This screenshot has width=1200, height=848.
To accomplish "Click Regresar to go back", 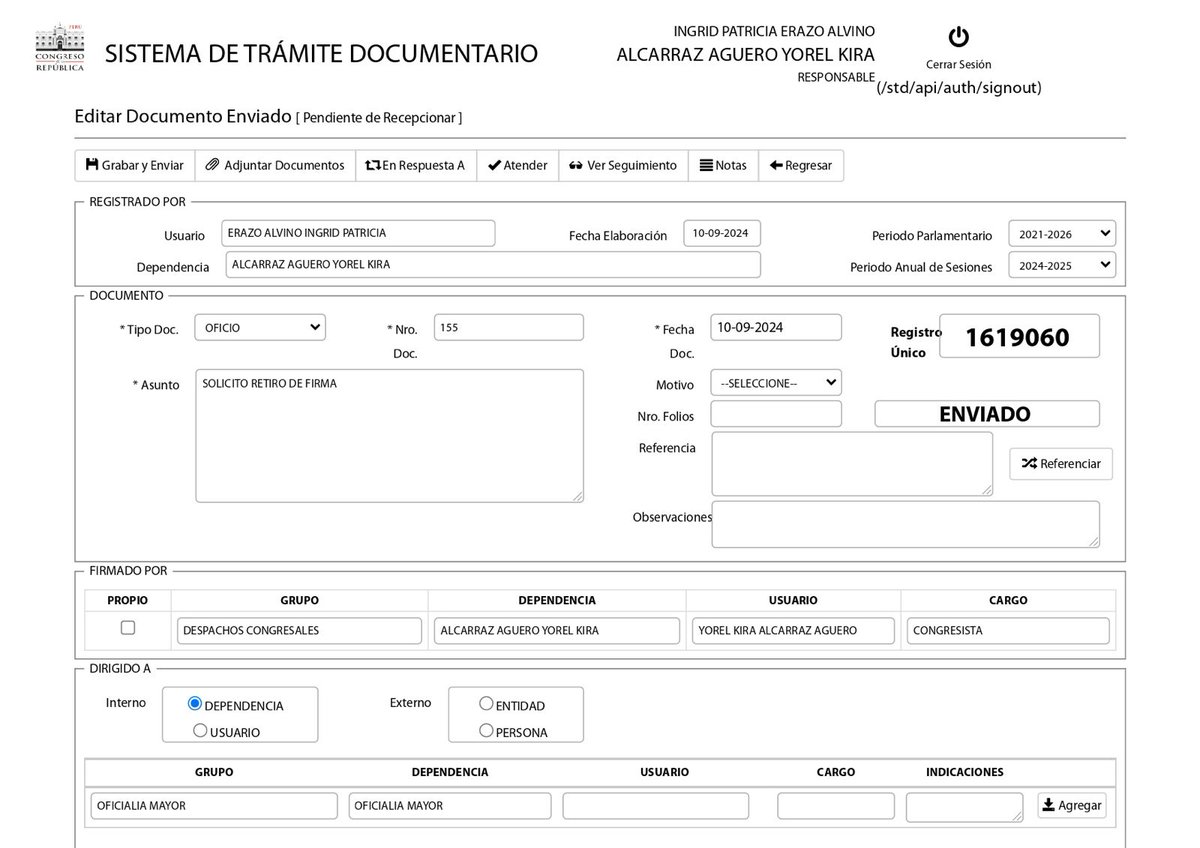I will pos(801,165).
